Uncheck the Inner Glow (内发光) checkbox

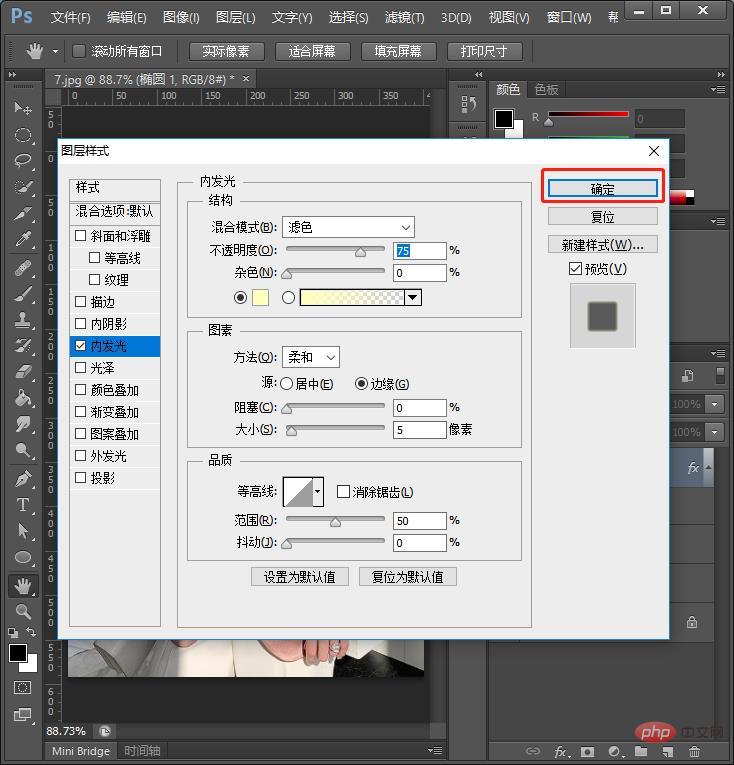coord(81,345)
